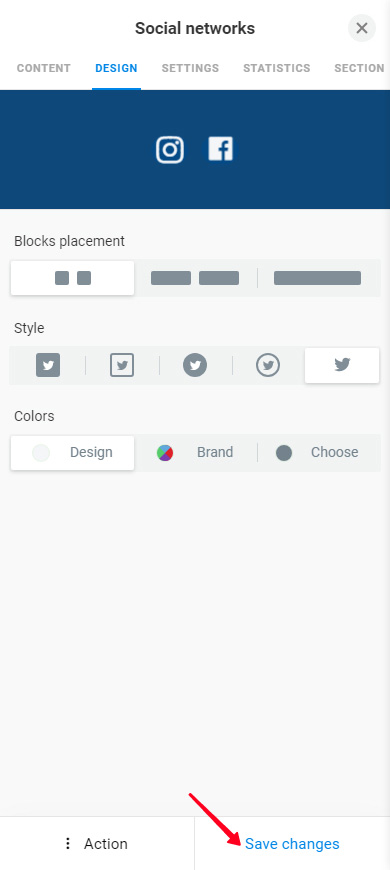Open the Section tab
The height and width of the screenshot is (870, 390).
[x=359, y=68]
